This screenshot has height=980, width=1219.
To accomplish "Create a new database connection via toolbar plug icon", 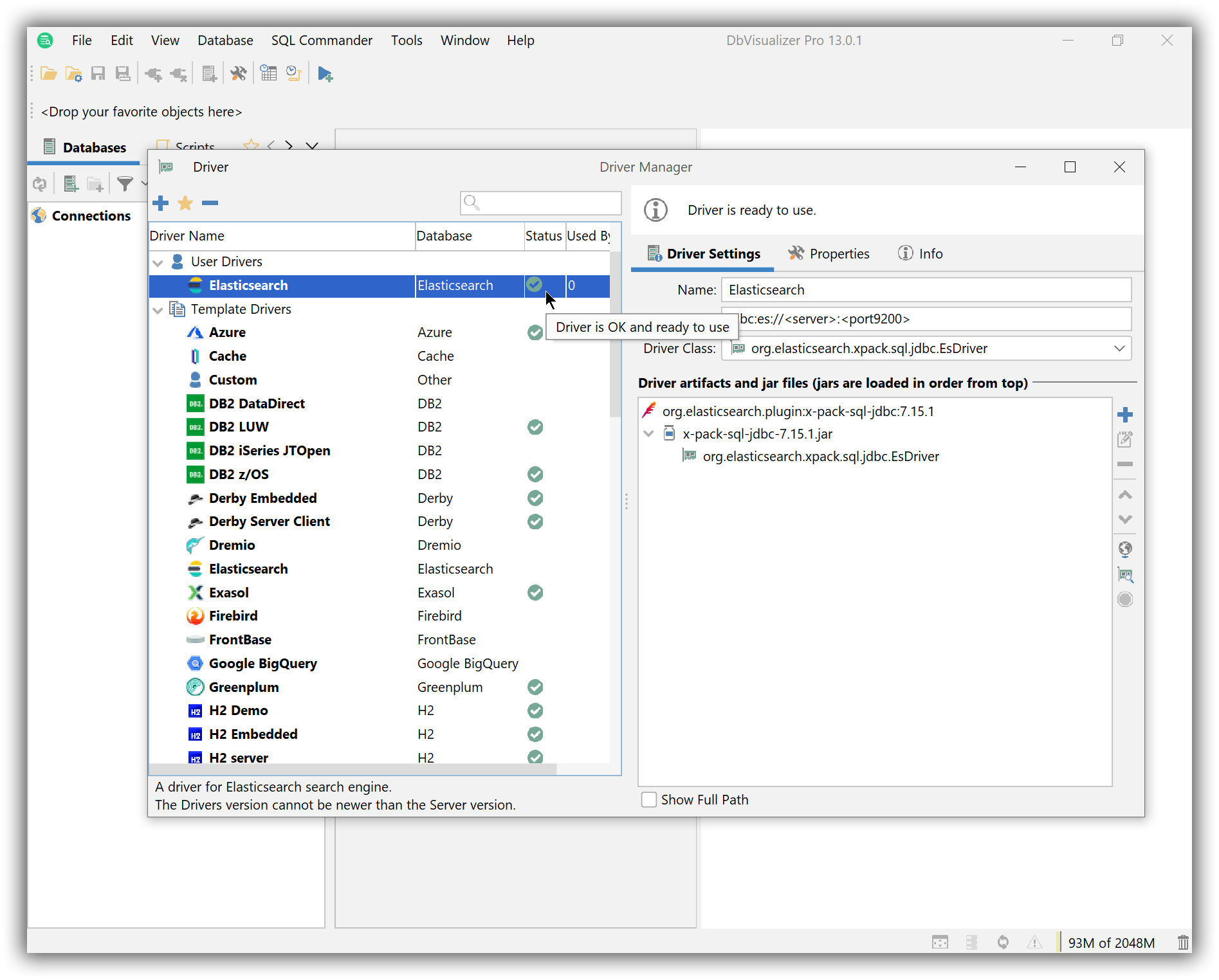I will pos(153,73).
